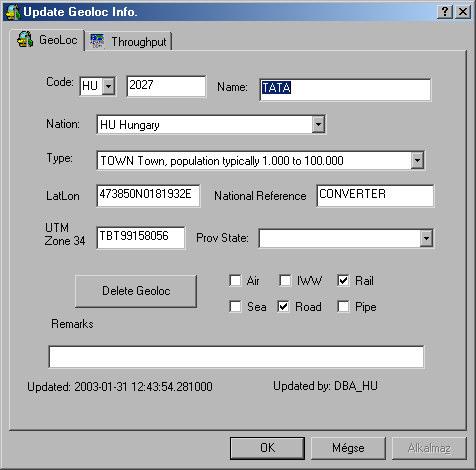Screen dimensions: 476x470
Task: Click the title bar application icon
Action: (x=13, y=12)
